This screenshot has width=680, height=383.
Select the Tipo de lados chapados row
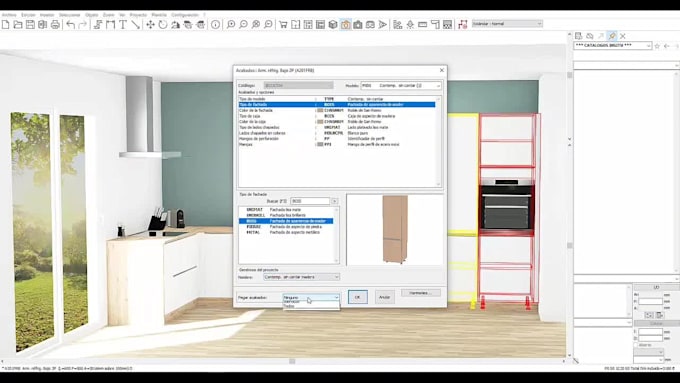(x=337, y=128)
